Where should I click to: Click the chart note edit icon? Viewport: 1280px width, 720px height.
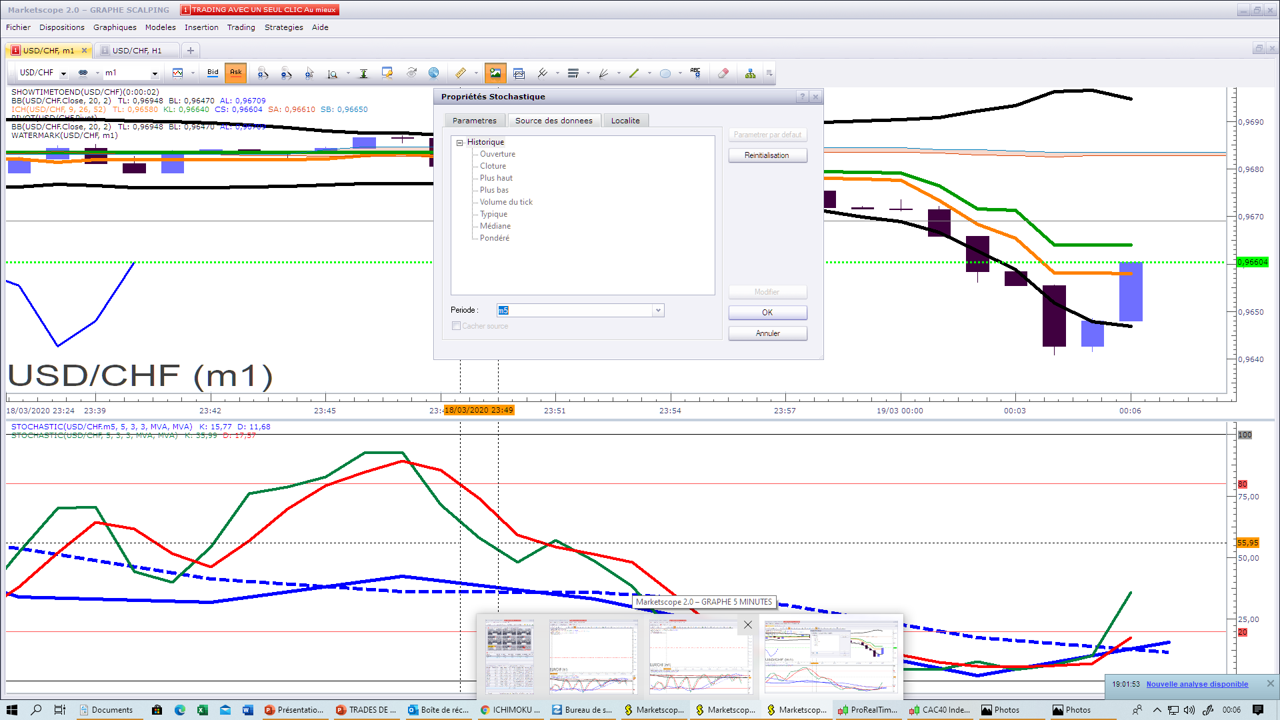pos(387,73)
